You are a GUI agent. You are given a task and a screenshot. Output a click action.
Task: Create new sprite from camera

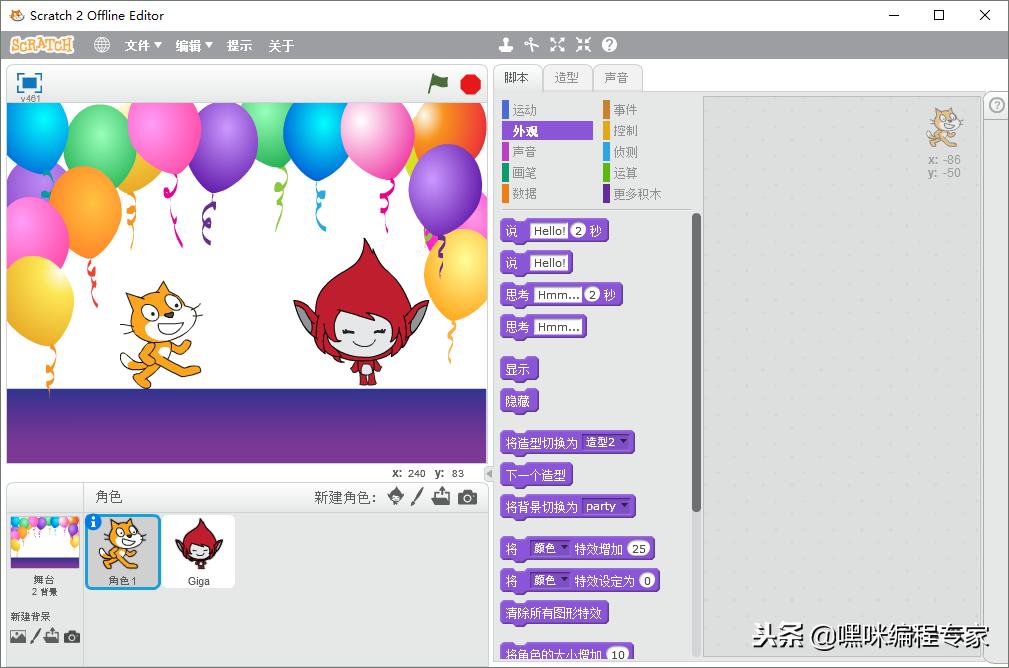point(467,496)
